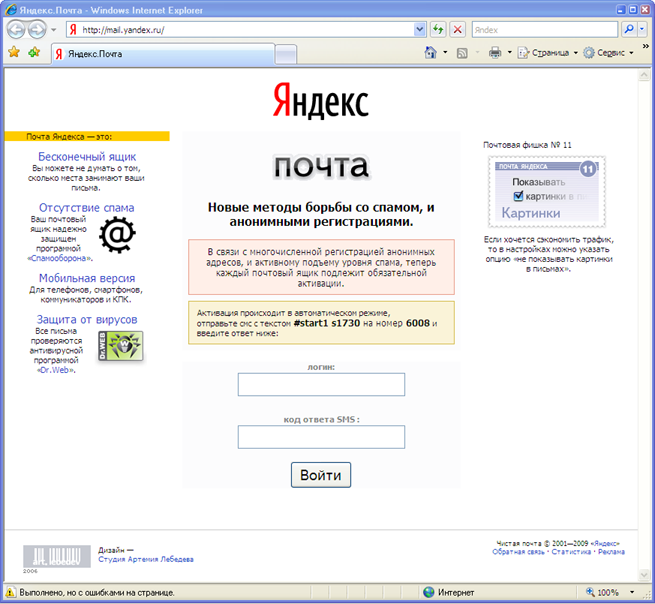Click the browser Back arrow button
This screenshot has height=604, width=655.
pos(16,30)
